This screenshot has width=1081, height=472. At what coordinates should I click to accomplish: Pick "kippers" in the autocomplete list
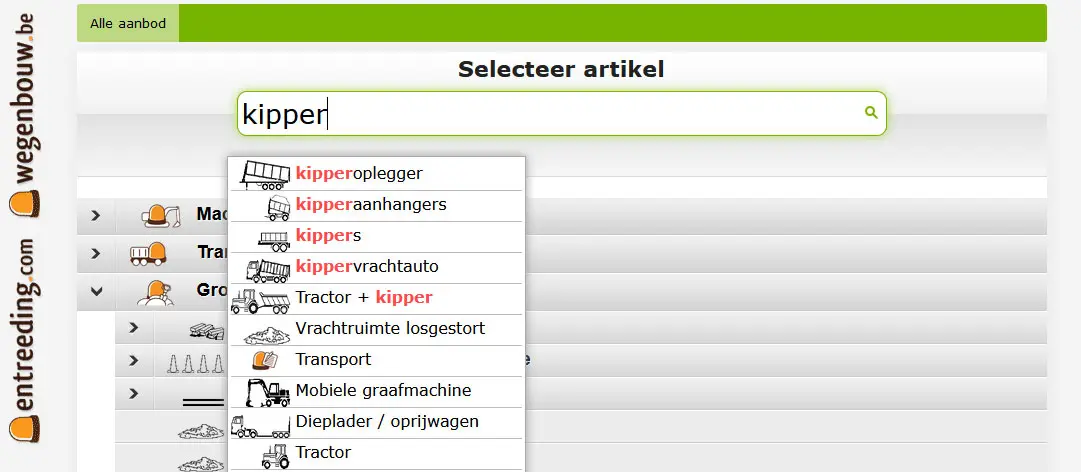tap(328, 236)
